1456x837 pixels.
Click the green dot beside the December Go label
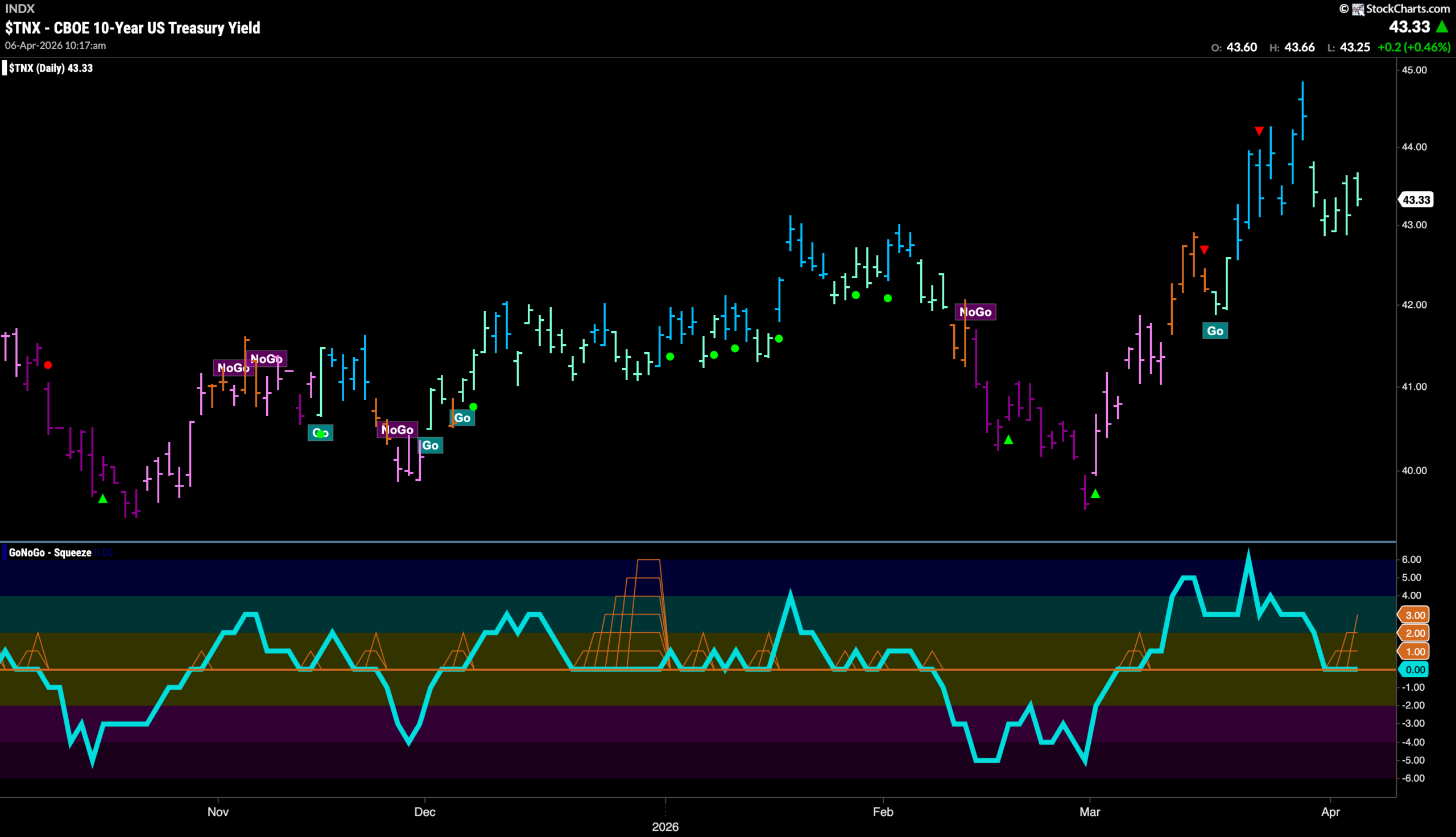point(473,407)
